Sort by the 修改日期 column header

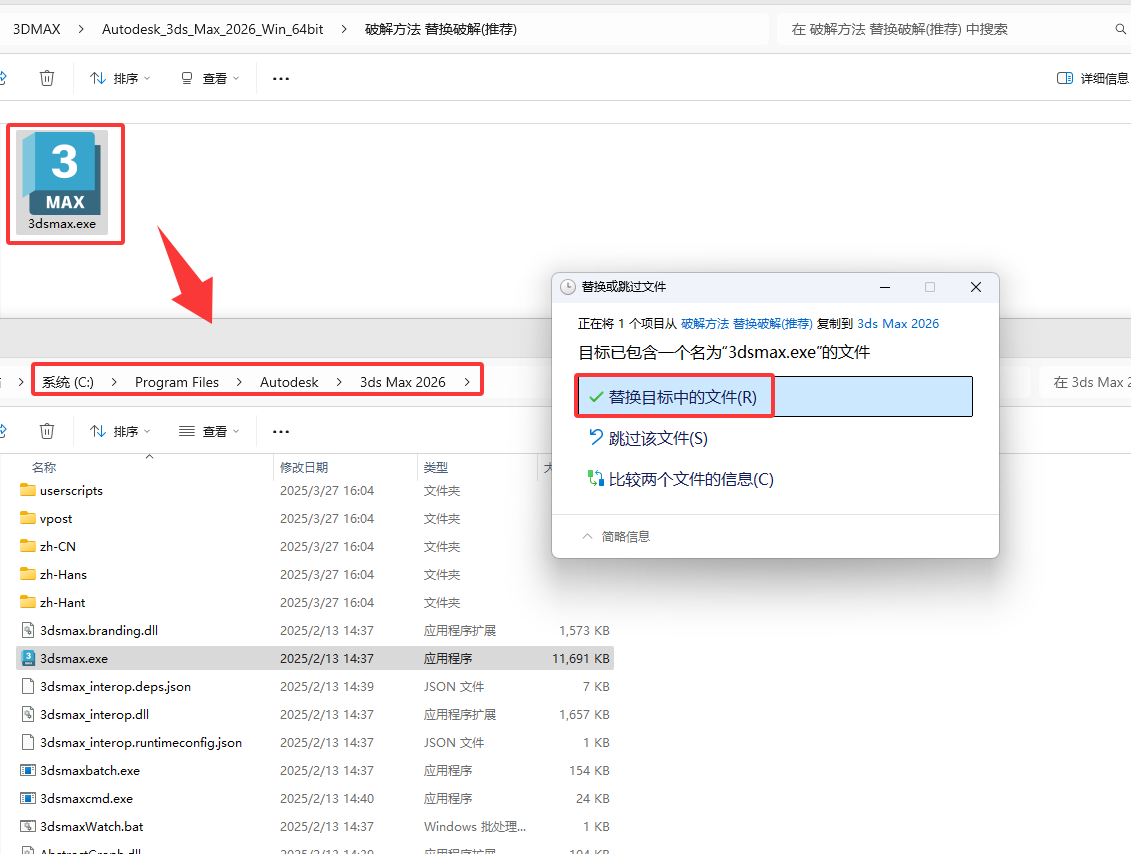click(304, 467)
